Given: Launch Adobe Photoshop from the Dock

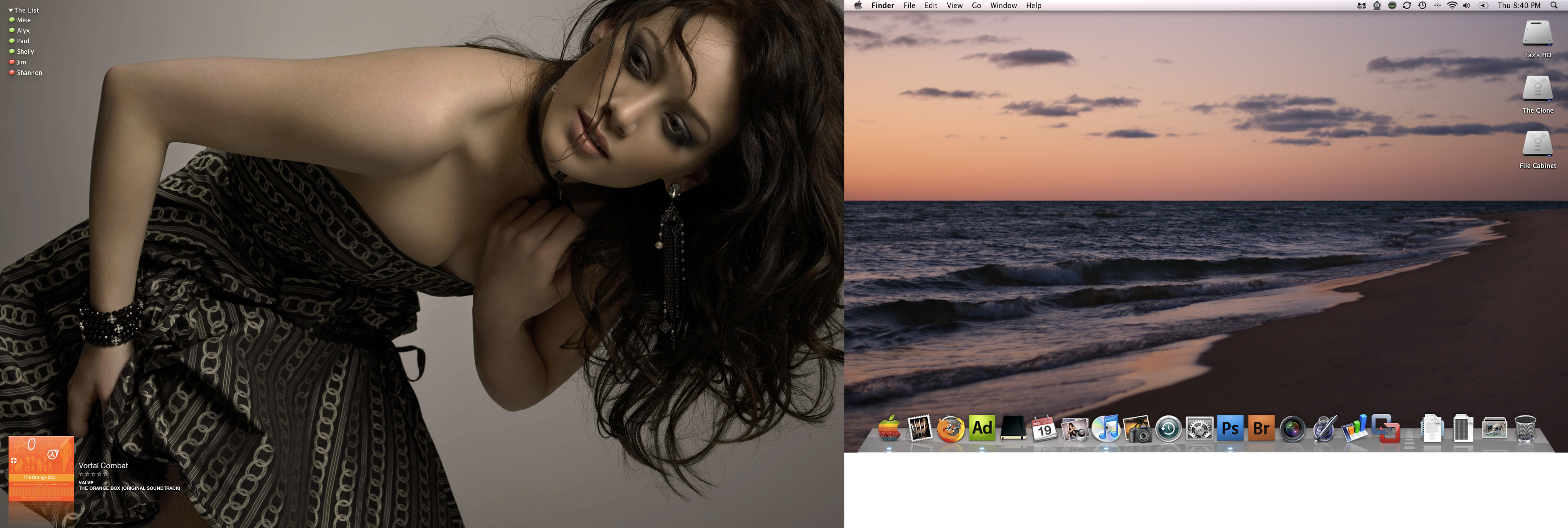Looking at the screenshot, I should point(1230,428).
